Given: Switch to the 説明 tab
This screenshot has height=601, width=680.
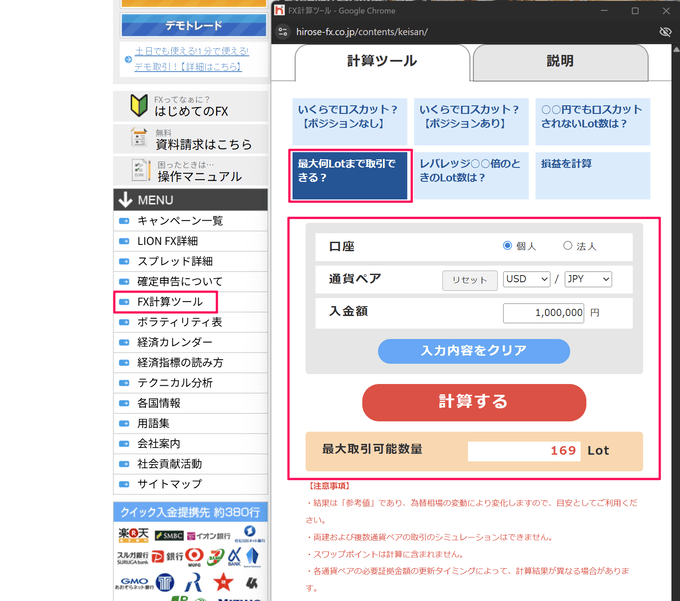Looking at the screenshot, I should point(560,62).
